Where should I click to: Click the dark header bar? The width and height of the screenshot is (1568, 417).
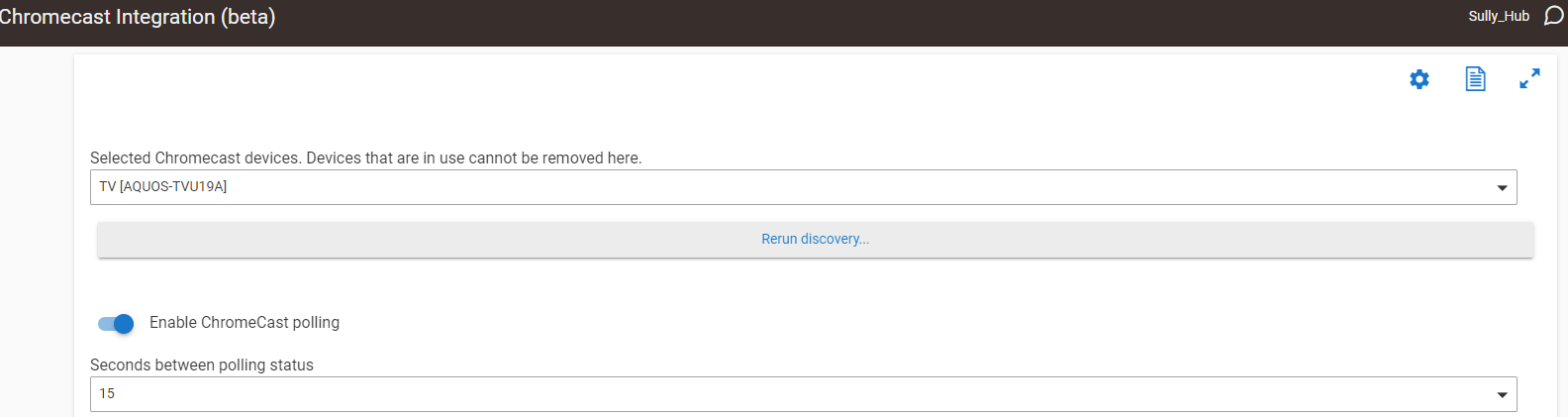point(792,22)
